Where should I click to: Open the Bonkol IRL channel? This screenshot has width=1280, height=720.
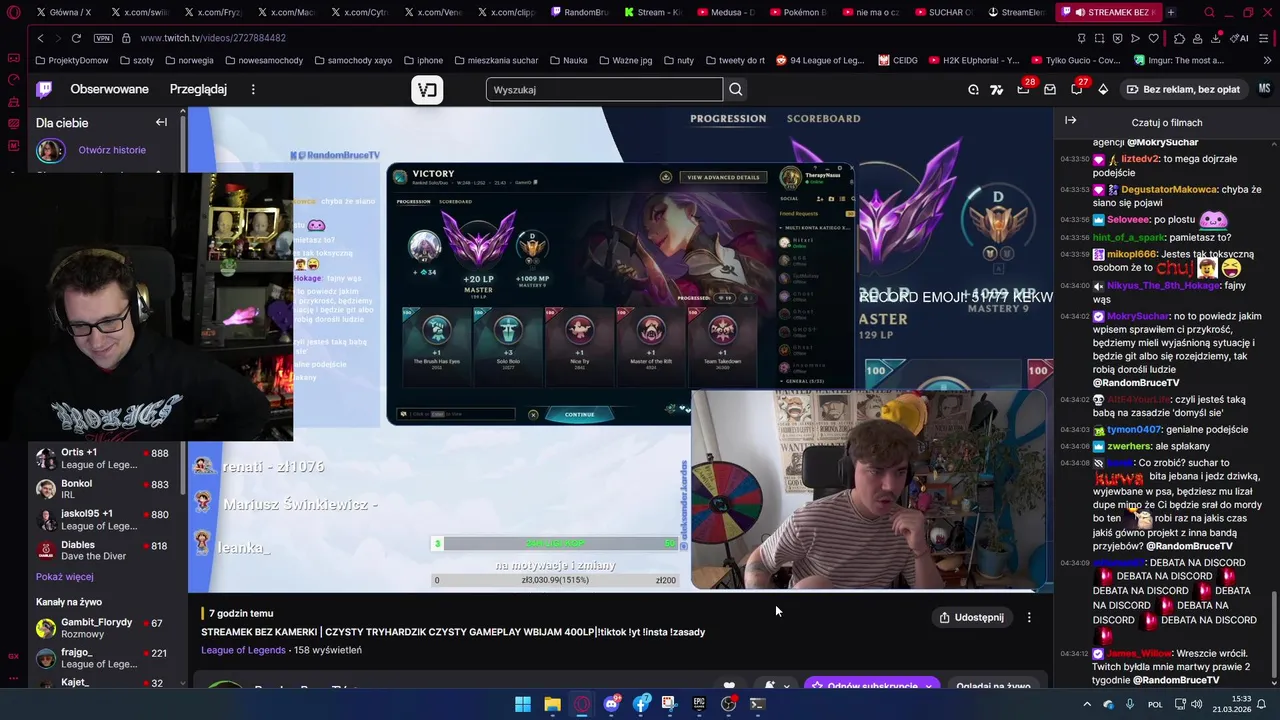[x=107, y=489]
